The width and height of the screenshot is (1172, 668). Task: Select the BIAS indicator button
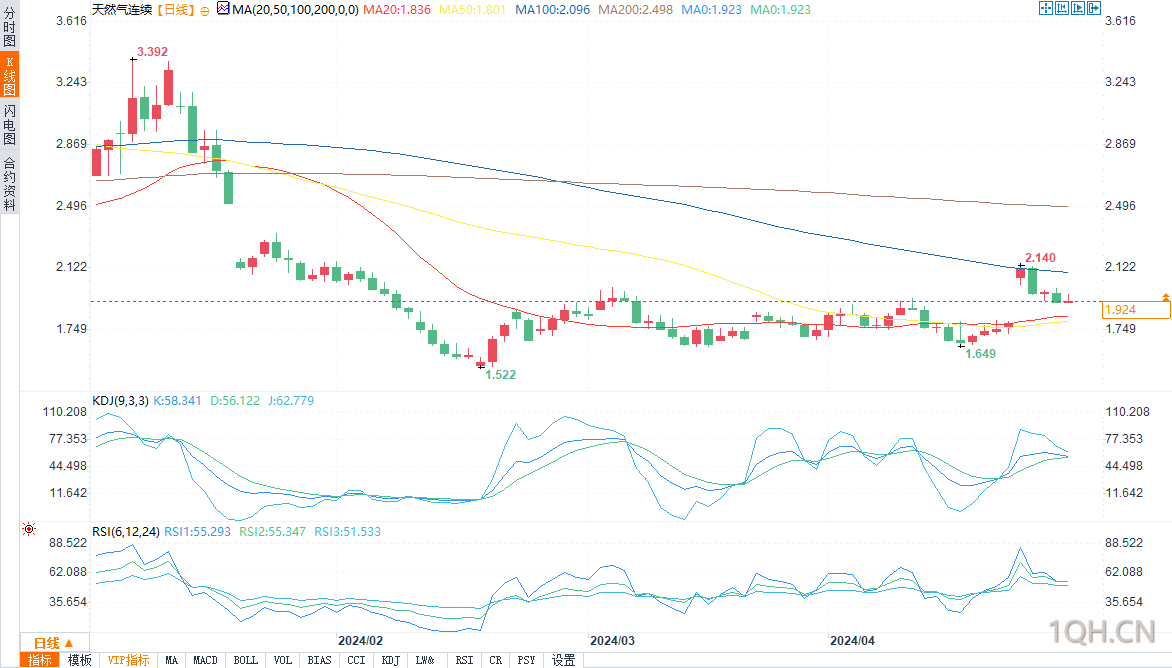[319, 660]
